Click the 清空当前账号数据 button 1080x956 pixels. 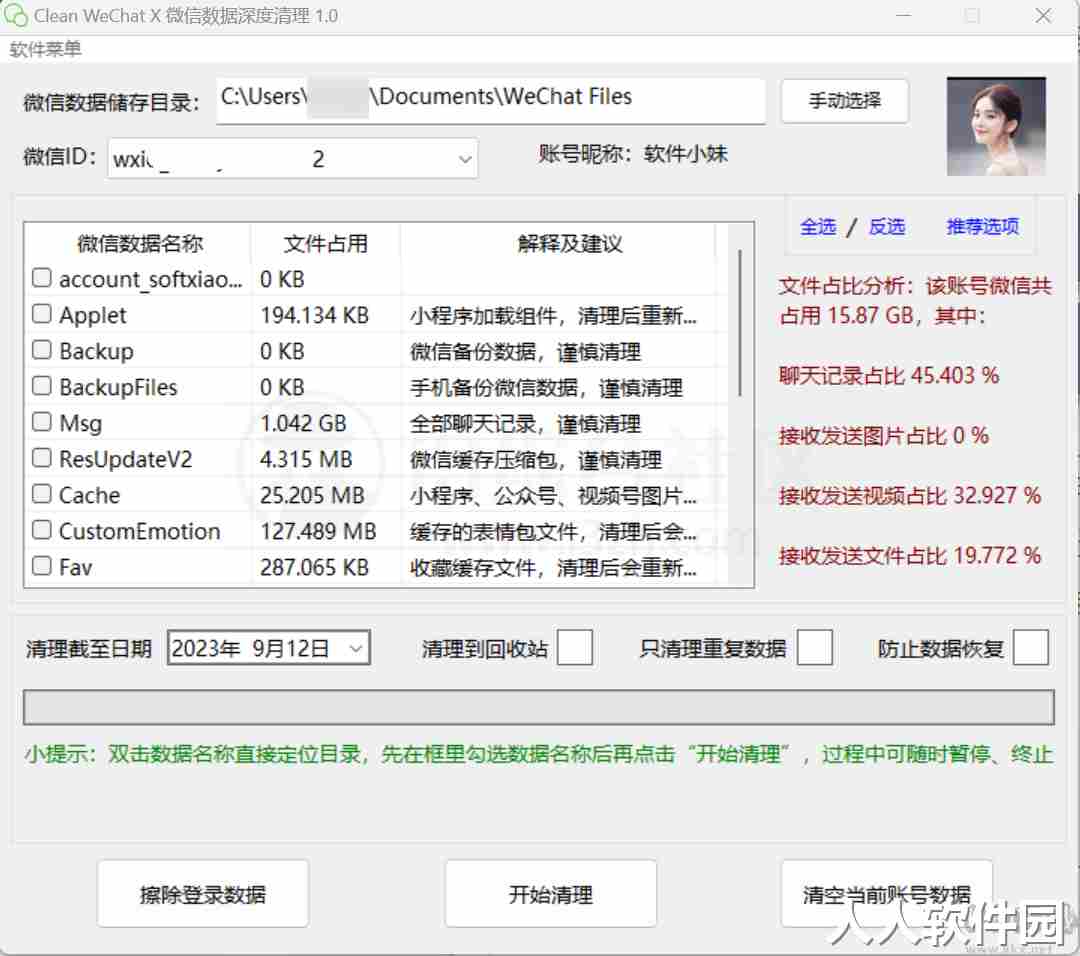click(886, 895)
